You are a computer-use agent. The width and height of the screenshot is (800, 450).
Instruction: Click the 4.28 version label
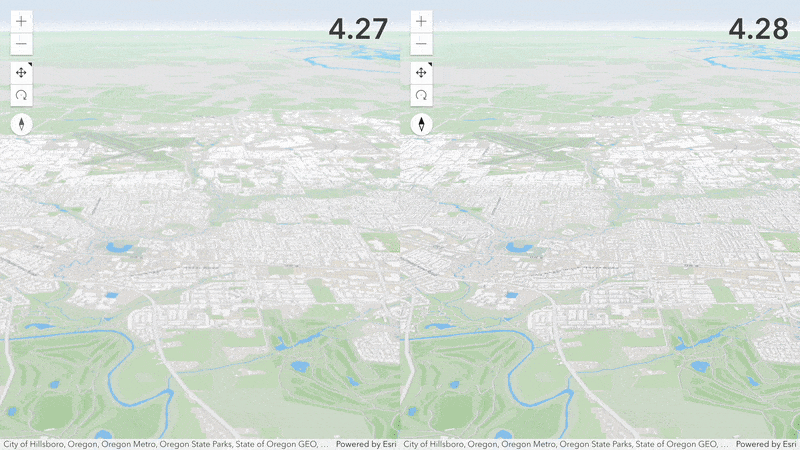pyautogui.click(x=758, y=29)
